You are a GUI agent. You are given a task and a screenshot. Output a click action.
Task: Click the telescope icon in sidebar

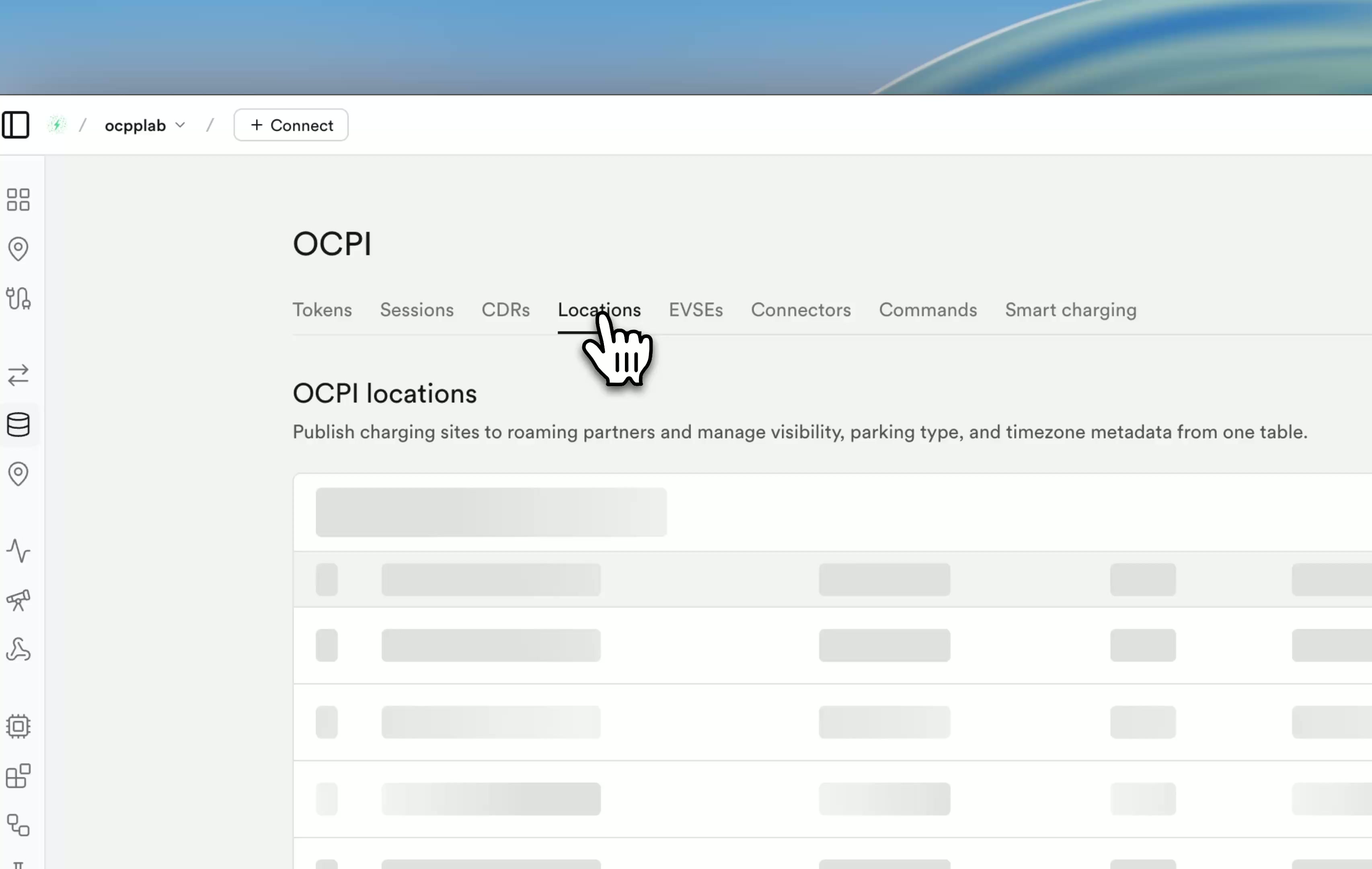point(18,600)
